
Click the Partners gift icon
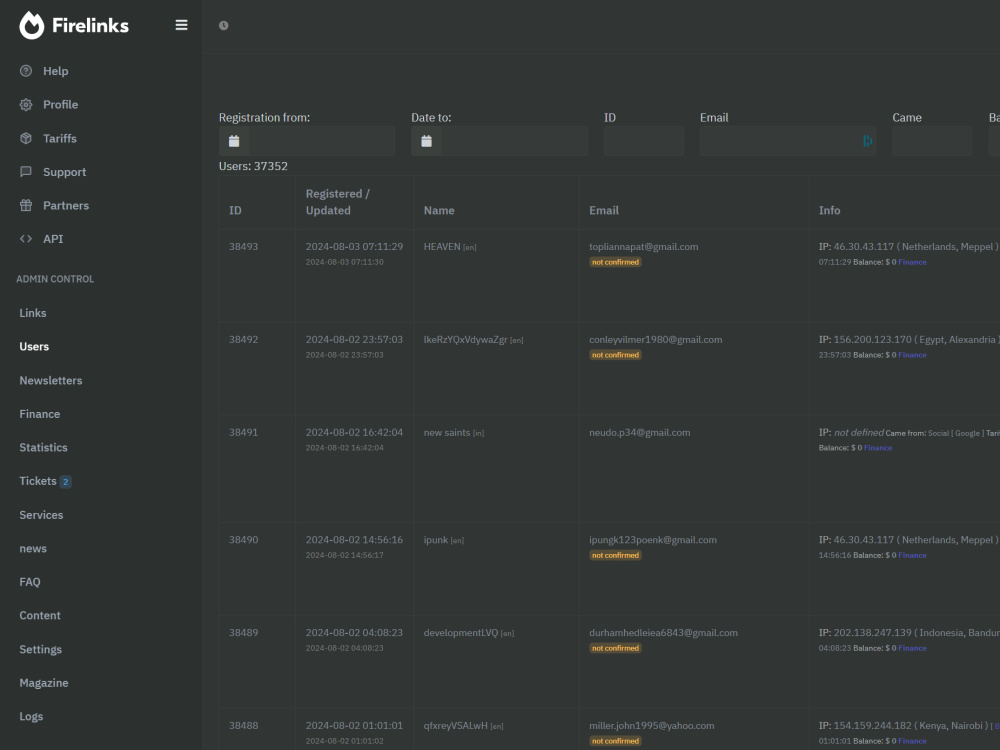(26, 205)
